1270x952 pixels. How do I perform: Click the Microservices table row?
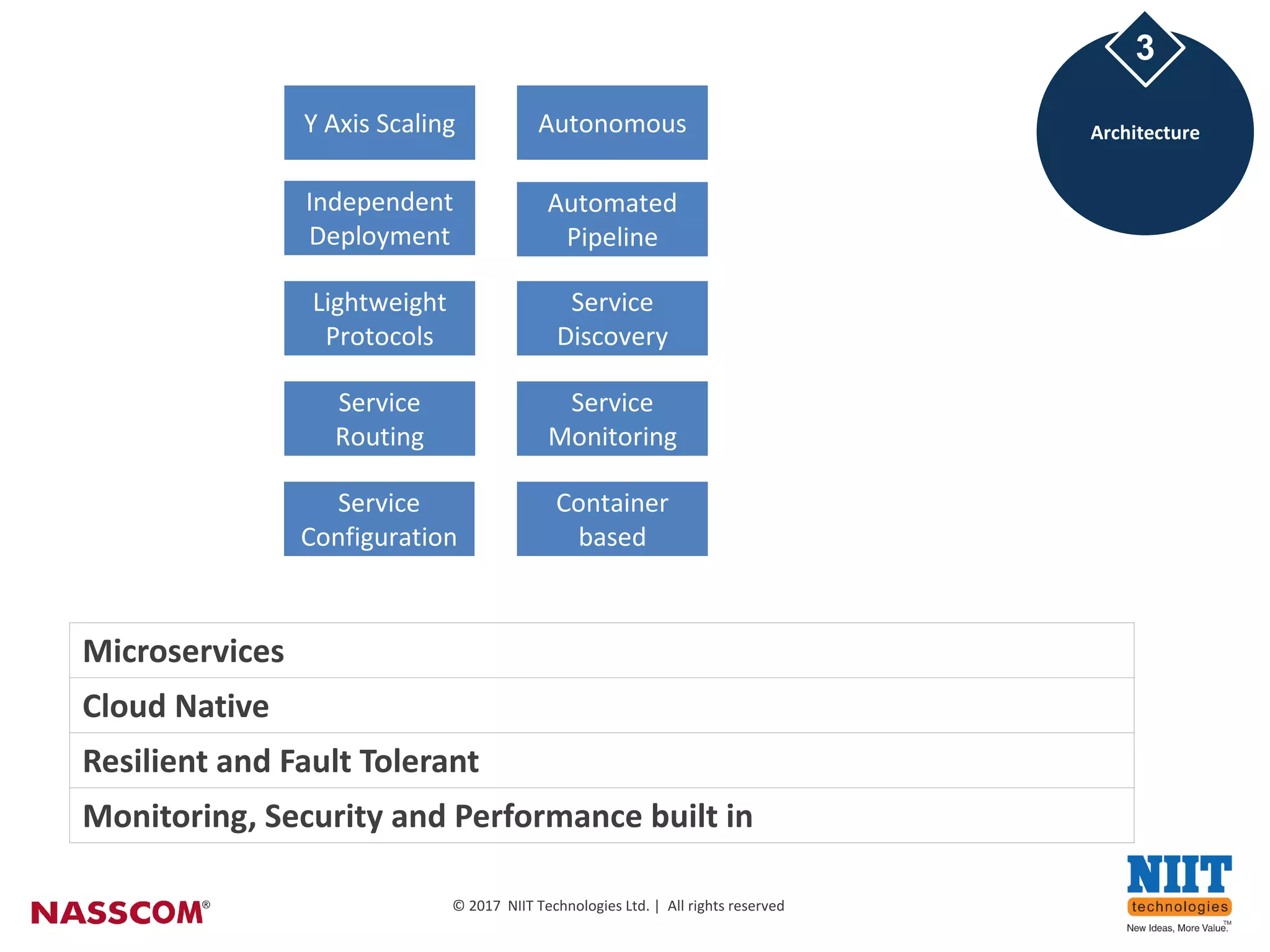(602, 651)
